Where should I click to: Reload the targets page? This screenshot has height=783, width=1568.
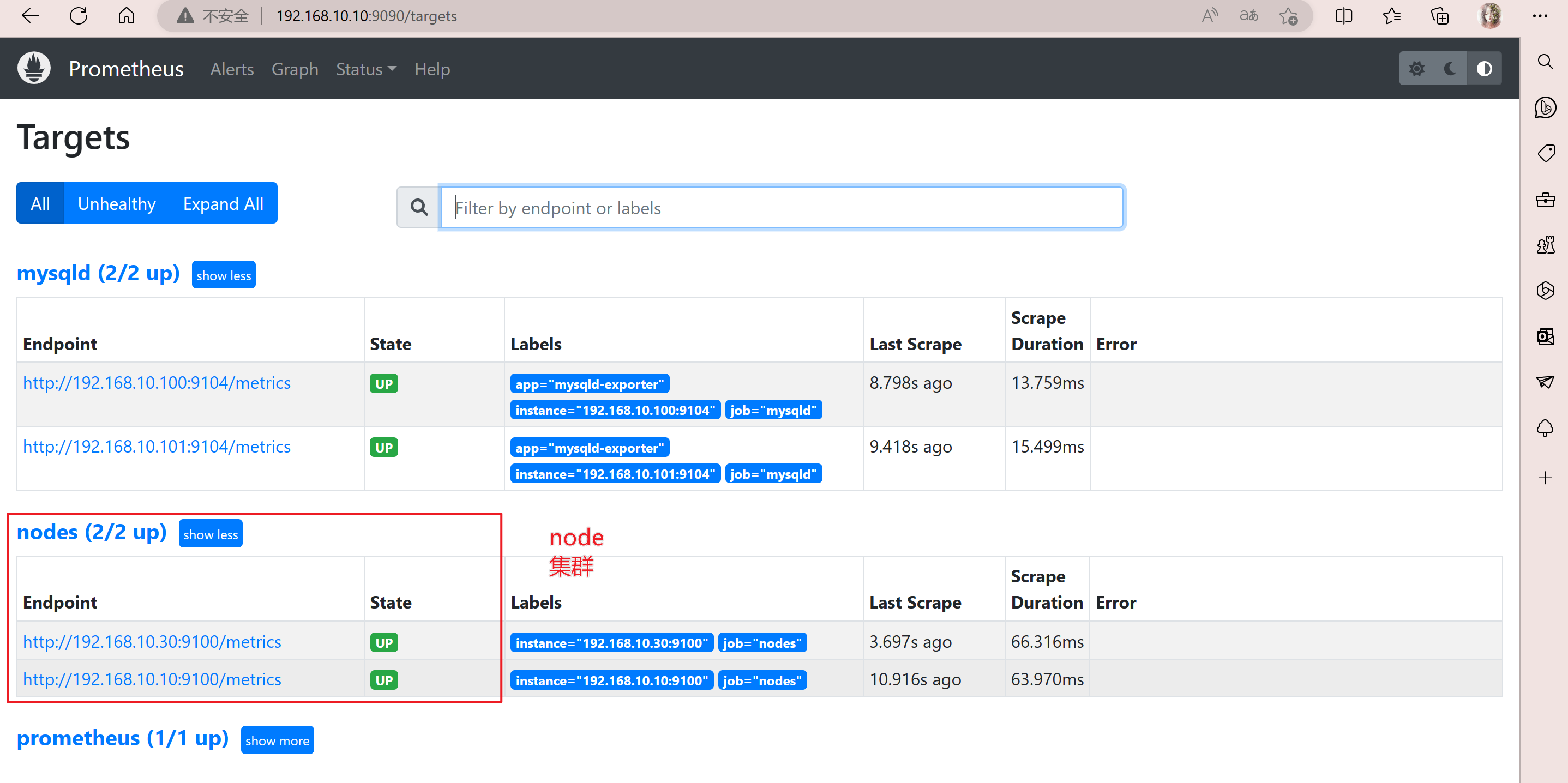pyautogui.click(x=79, y=16)
